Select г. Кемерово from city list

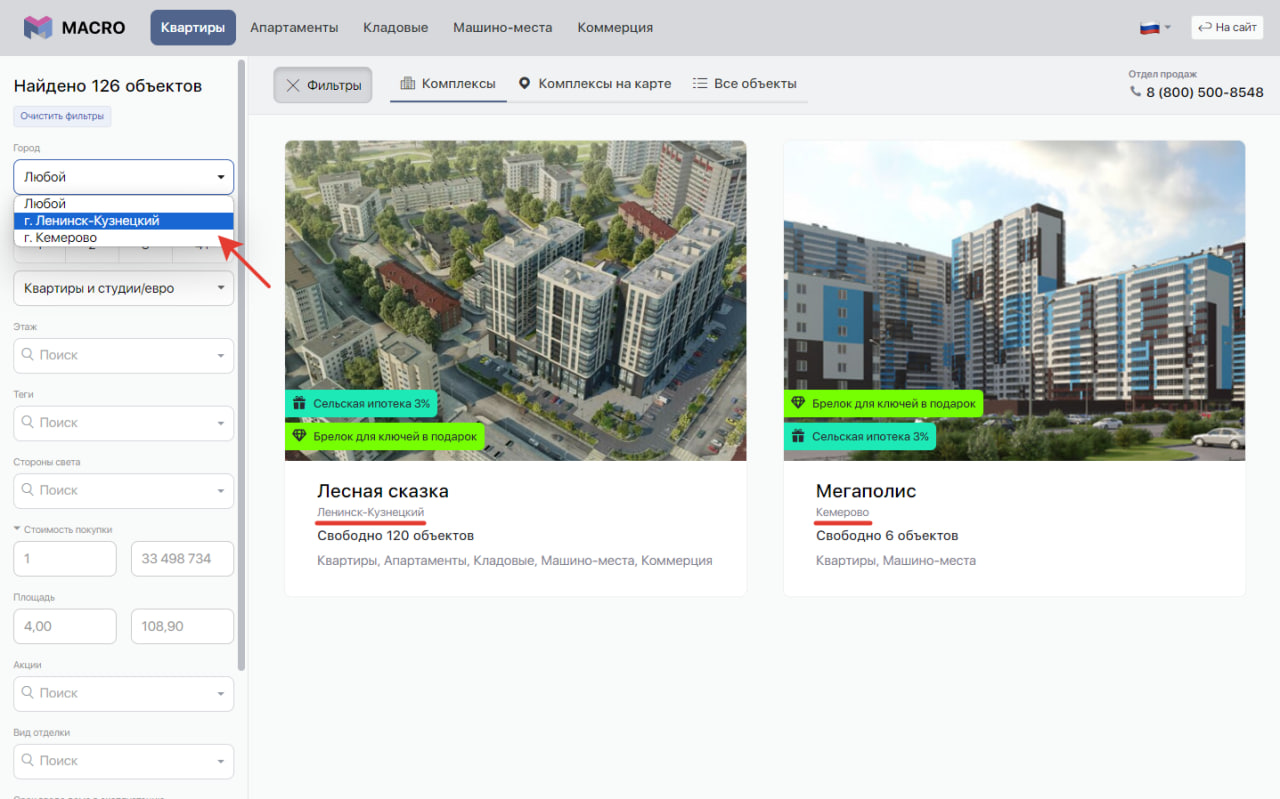coord(60,238)
